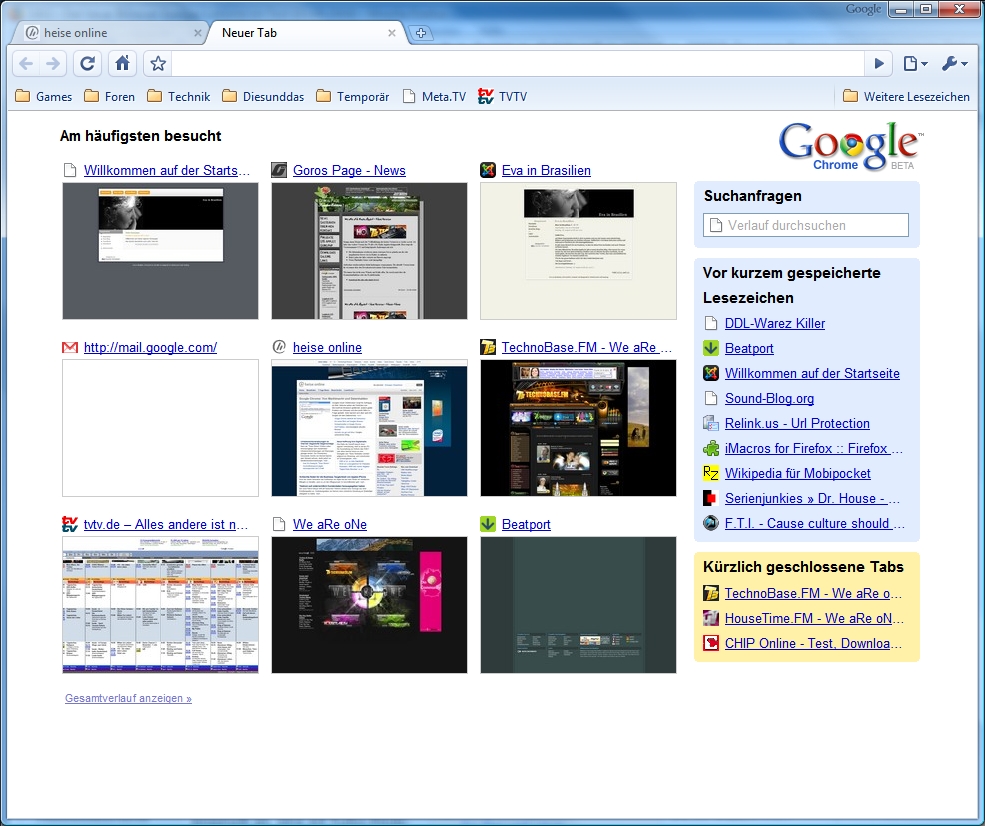Viewport: 985px width, 826px height.
Task: Open the Temporär bookmark folder
Action: tap(352, 97)
